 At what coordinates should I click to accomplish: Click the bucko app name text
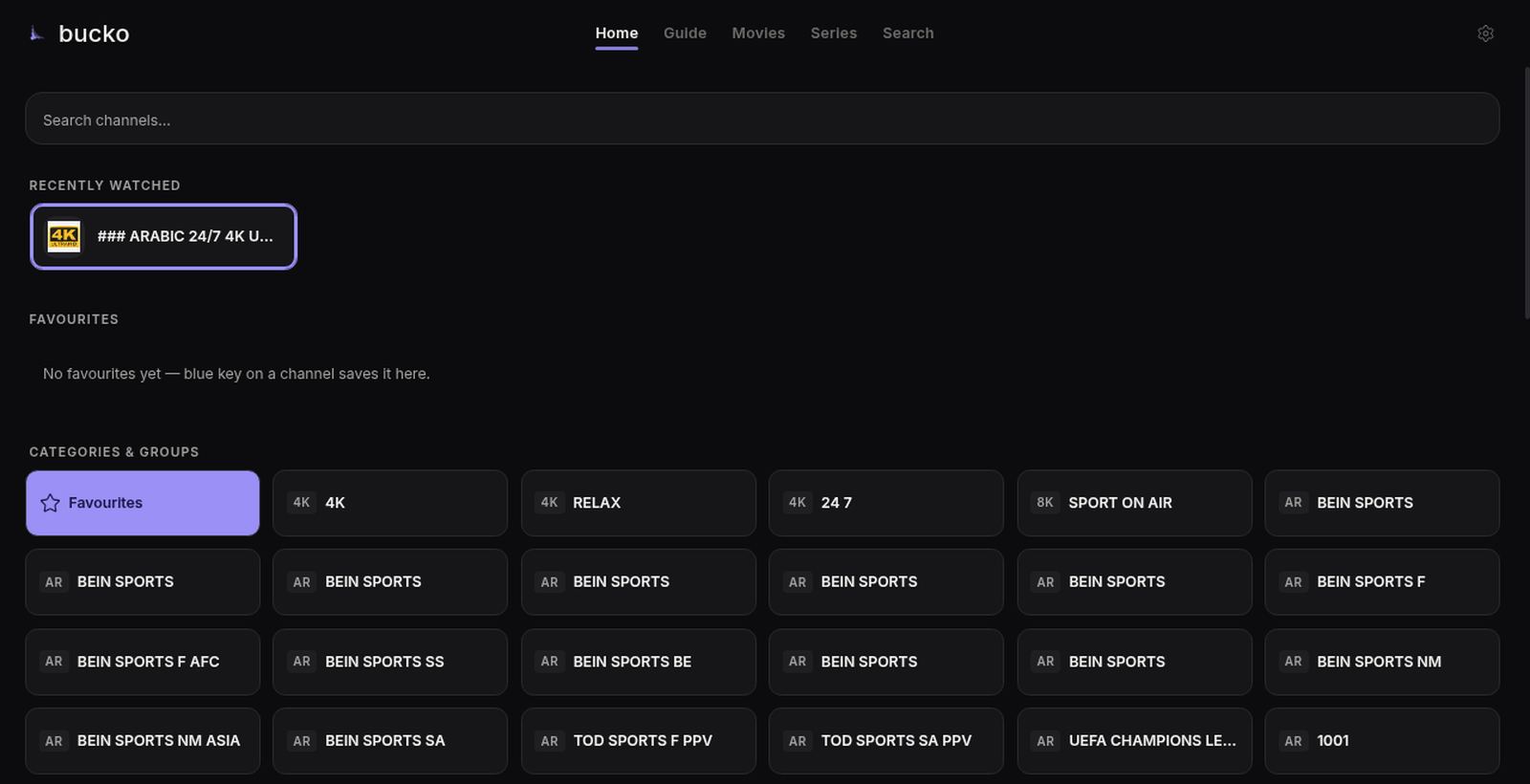(94, 33)
